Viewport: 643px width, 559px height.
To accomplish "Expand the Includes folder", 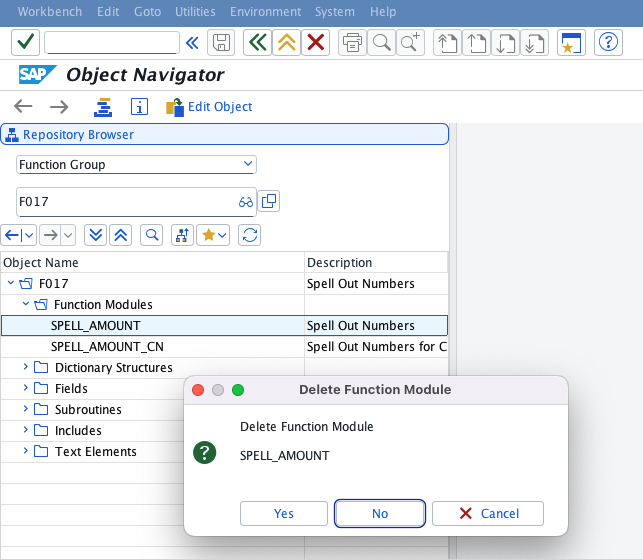I will pos(26,429).
